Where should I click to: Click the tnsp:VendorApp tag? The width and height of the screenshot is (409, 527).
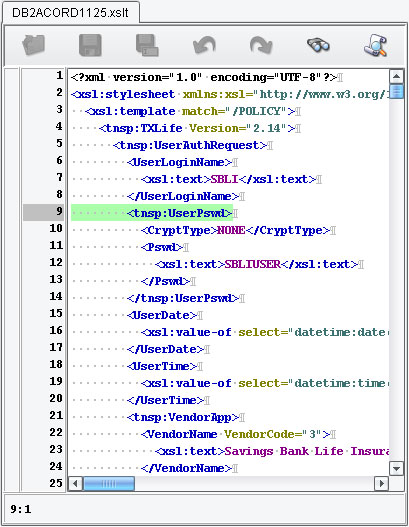183,418
